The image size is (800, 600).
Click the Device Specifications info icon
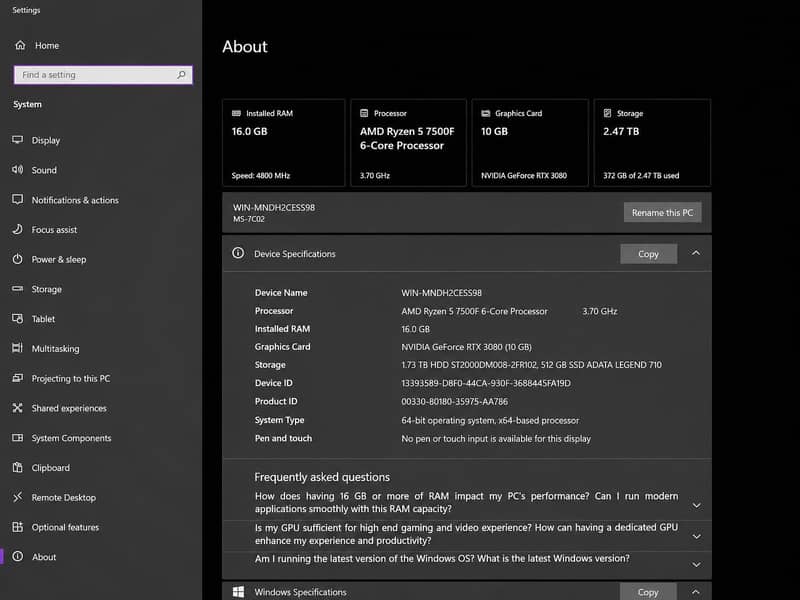(x=238, y=253)
